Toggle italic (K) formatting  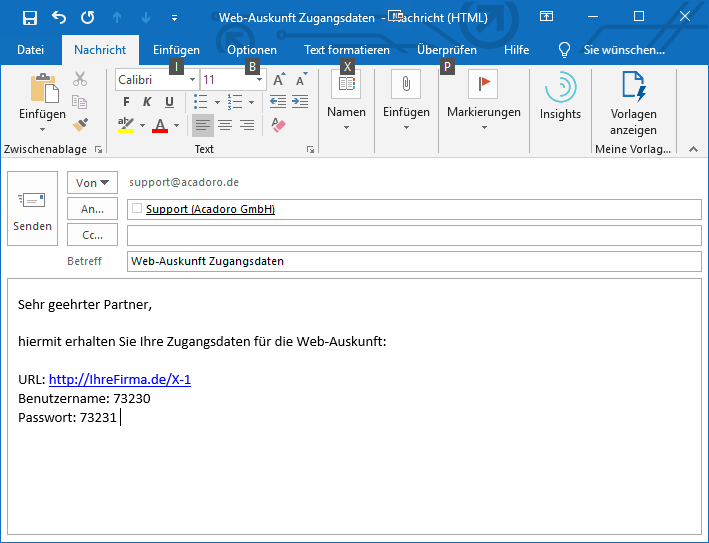click(x=147, y=102)
